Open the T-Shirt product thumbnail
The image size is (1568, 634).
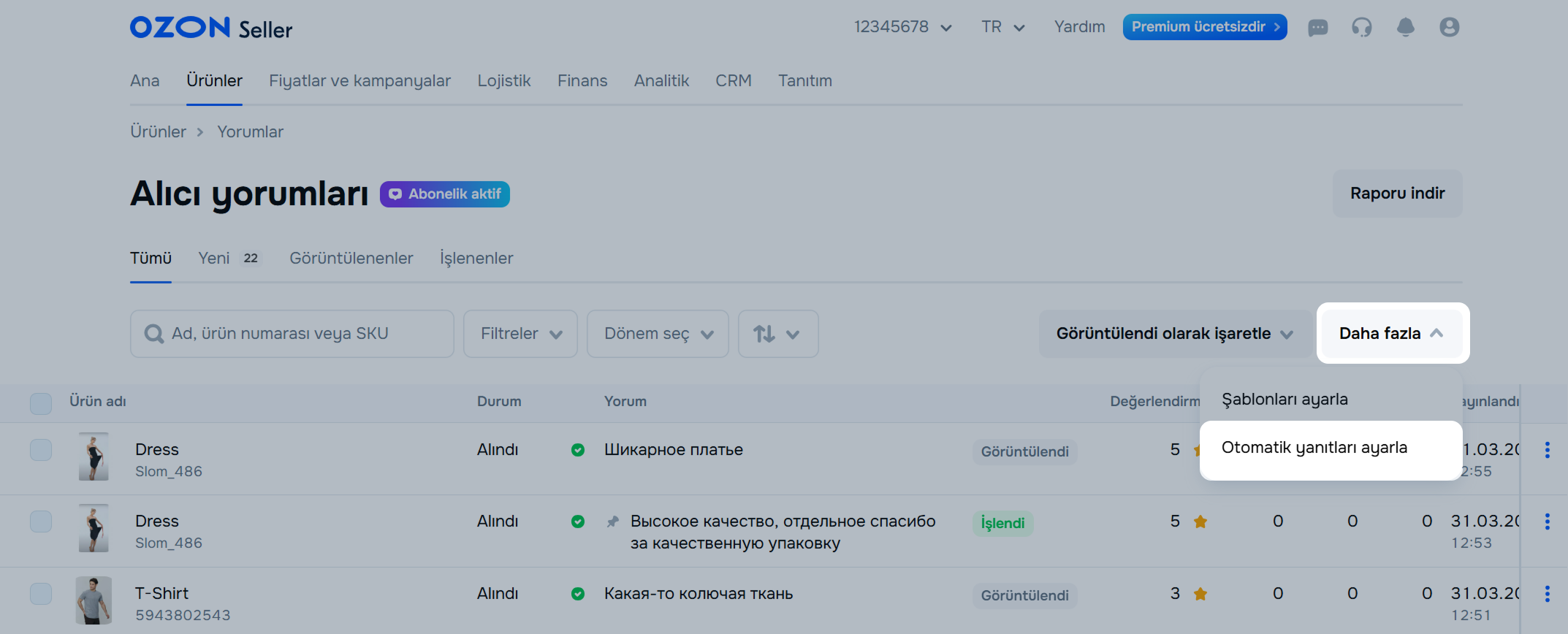(x=94, y=600)
